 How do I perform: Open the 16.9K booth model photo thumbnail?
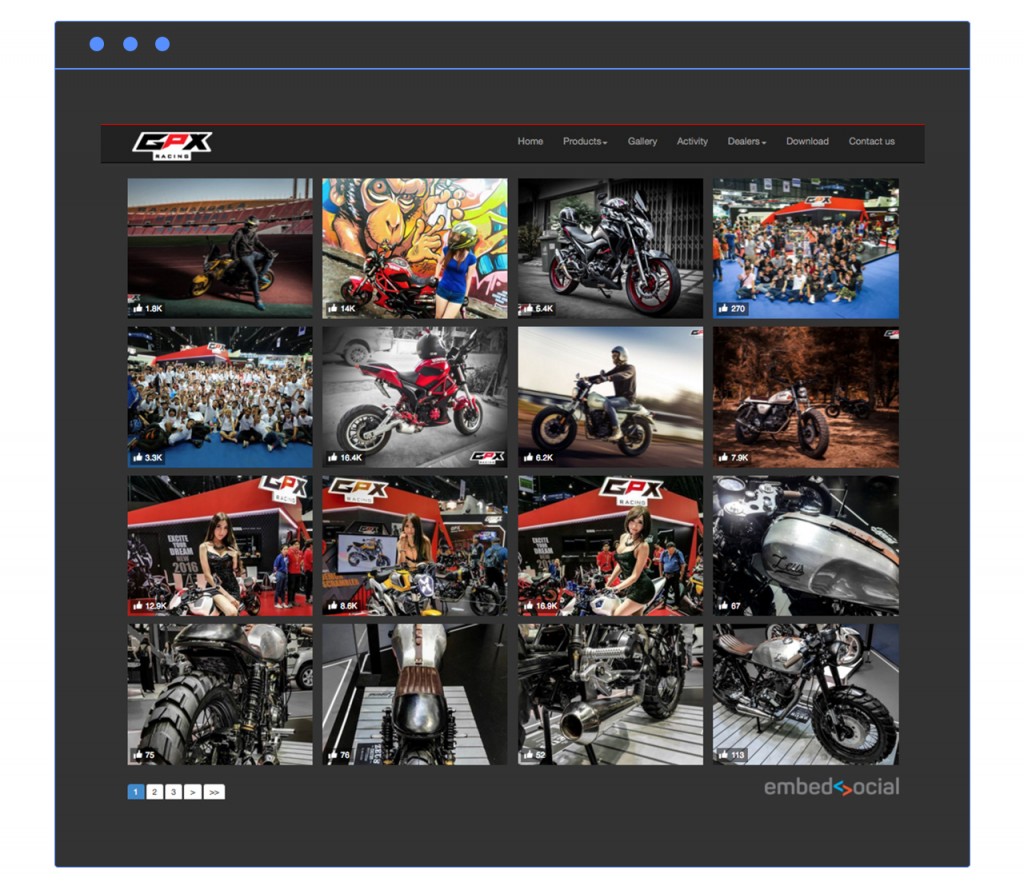pyautogui.click(x=611, y=543)
